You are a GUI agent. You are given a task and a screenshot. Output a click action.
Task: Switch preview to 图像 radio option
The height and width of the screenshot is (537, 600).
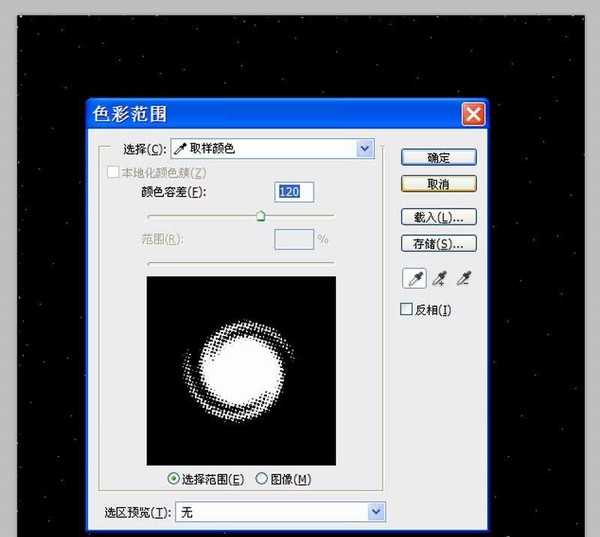point(262,479)
